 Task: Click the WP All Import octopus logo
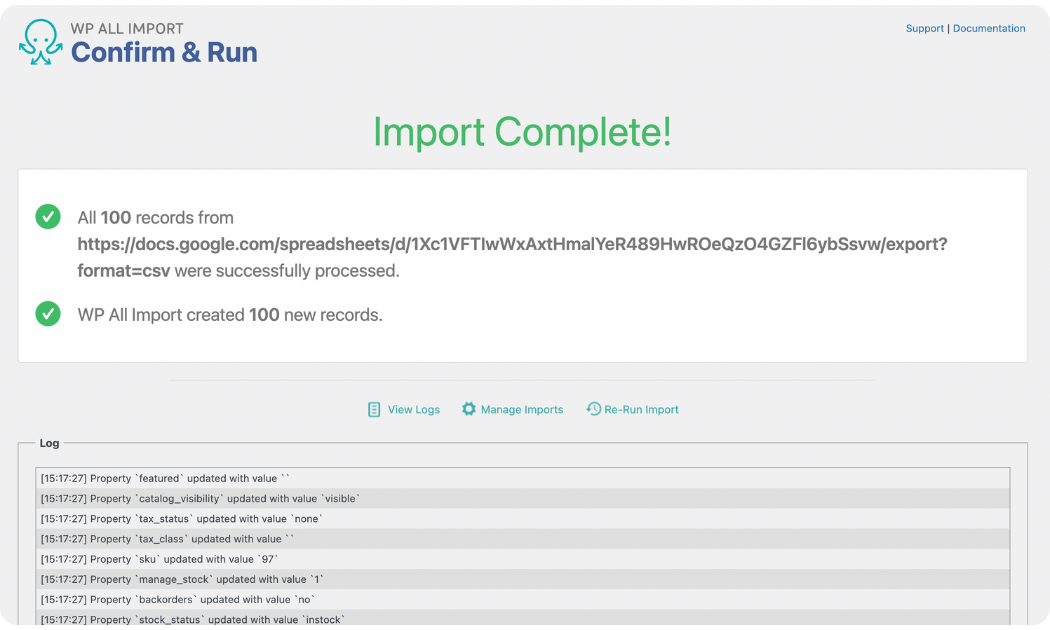[40, 42]
